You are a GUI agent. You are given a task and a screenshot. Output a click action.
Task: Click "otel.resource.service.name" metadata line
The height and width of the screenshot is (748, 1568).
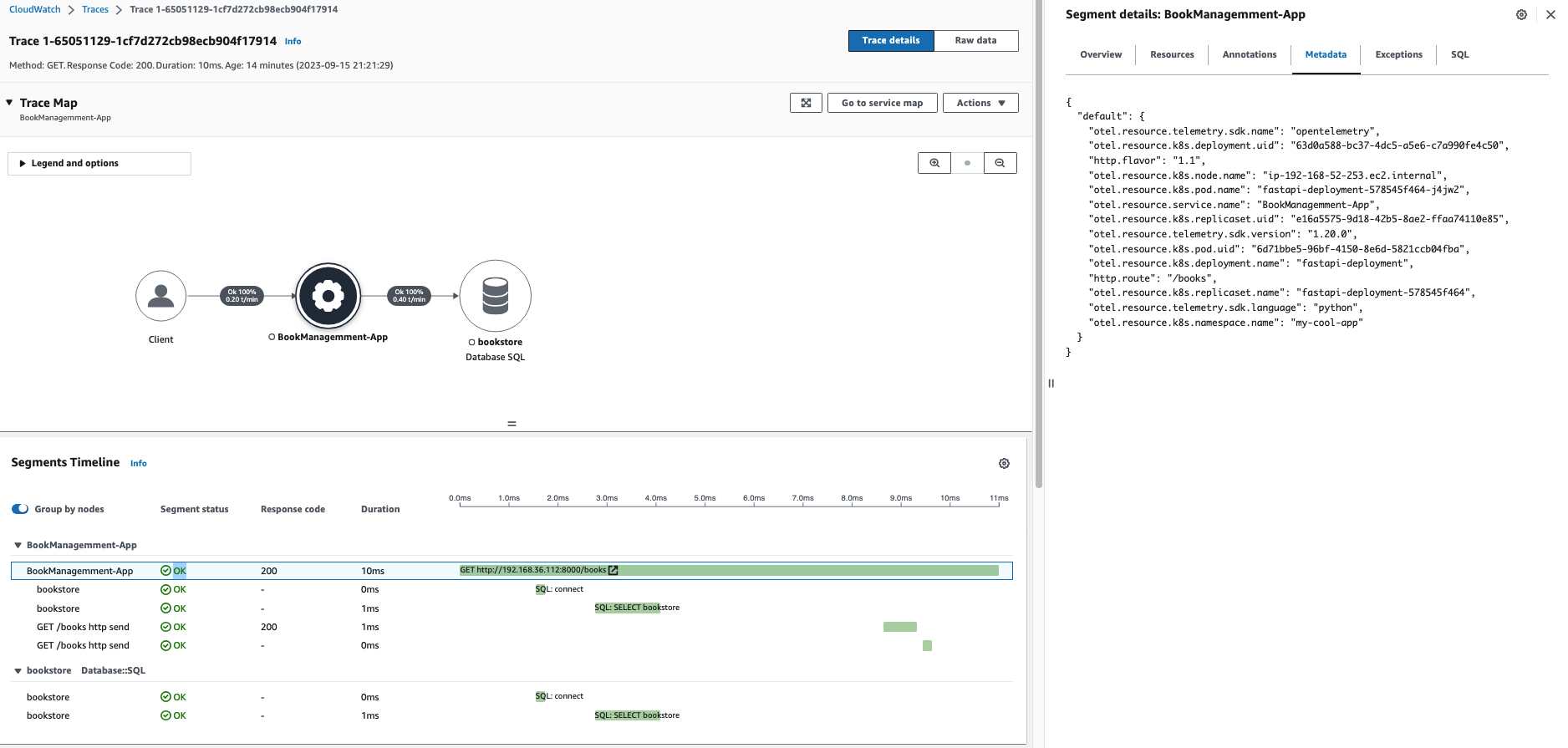pyautogui.click(x=1235, y=205)
